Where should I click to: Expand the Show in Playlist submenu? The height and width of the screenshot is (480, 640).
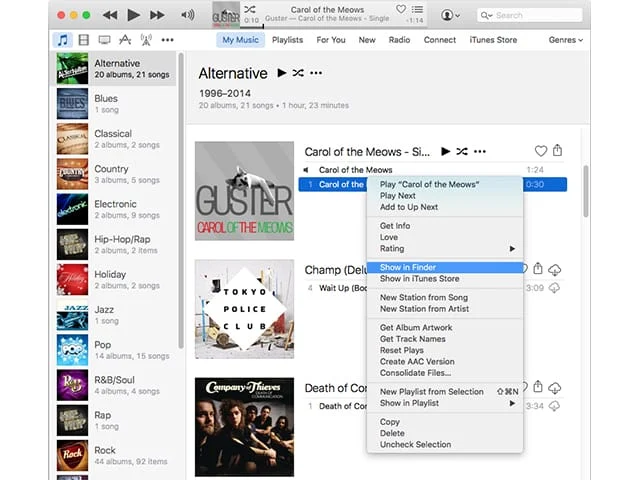[x=445, y=403]
